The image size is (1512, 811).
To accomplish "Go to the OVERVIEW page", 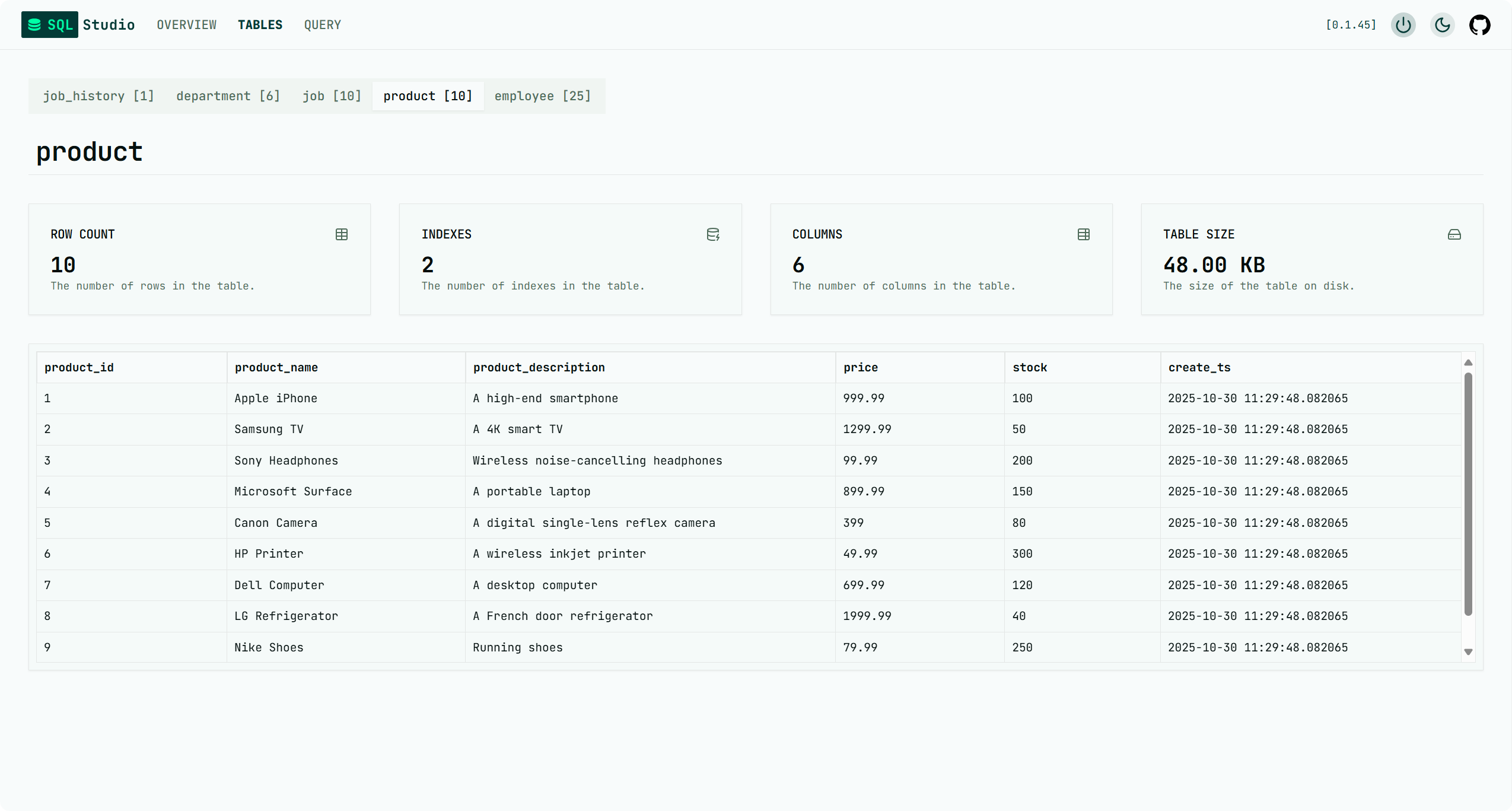I will [187, 25].
